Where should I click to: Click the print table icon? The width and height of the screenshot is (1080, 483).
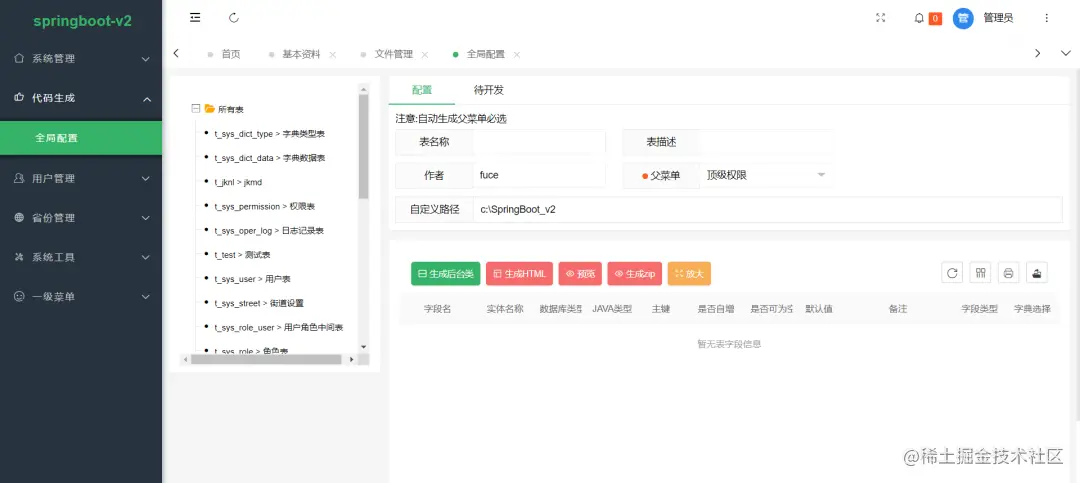[1008, 273]
